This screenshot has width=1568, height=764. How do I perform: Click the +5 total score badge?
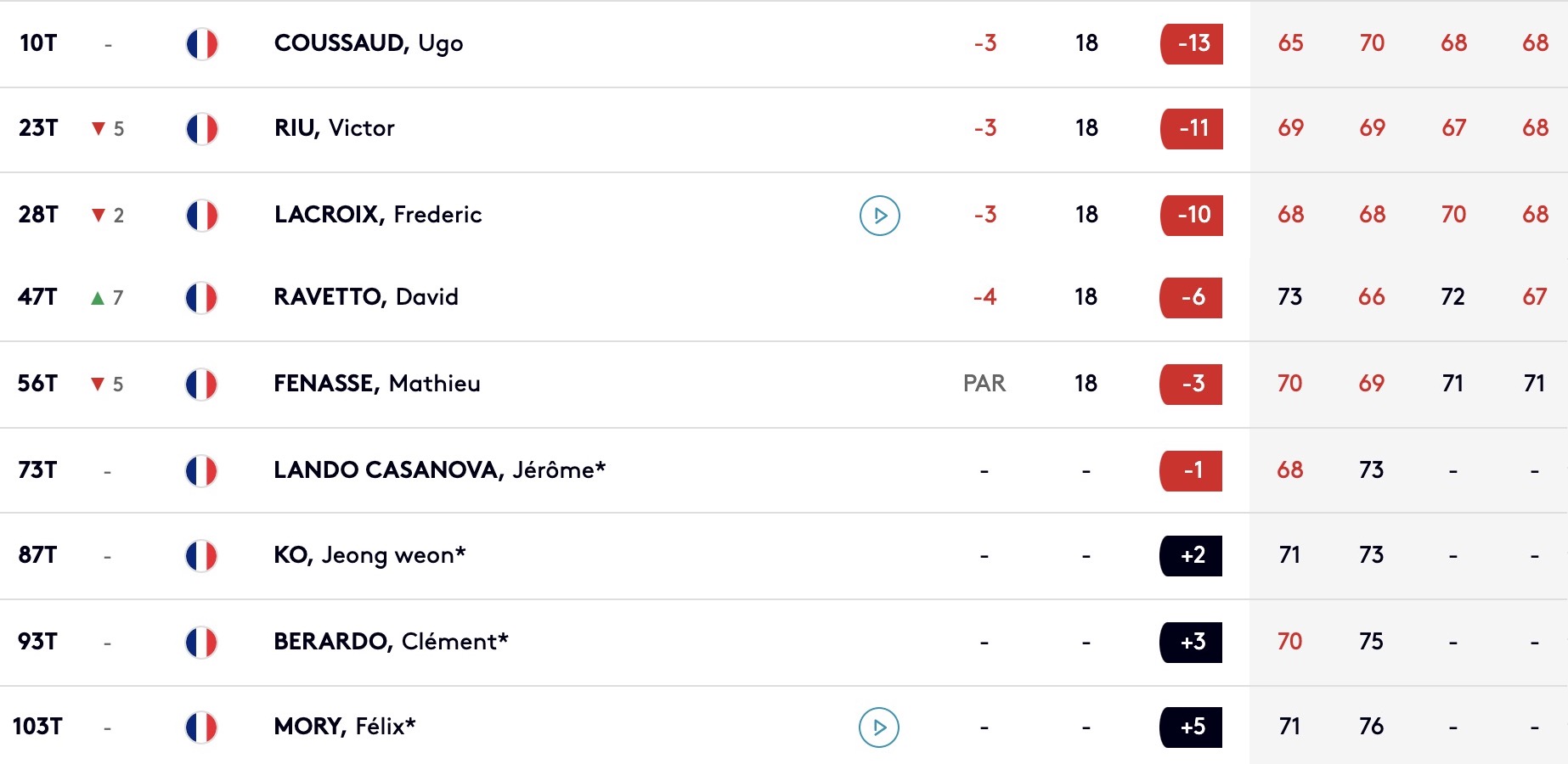[1191, 727]
